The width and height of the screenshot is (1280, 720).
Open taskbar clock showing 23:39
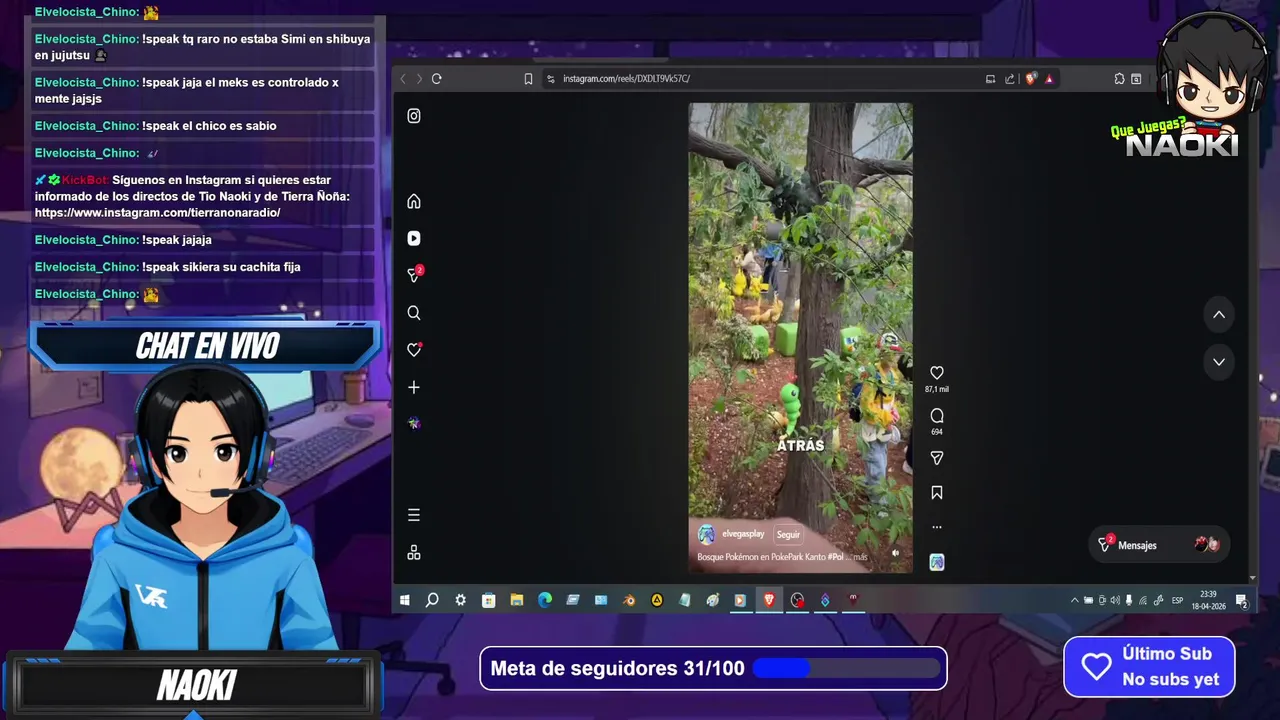[x=1208, y=600]
